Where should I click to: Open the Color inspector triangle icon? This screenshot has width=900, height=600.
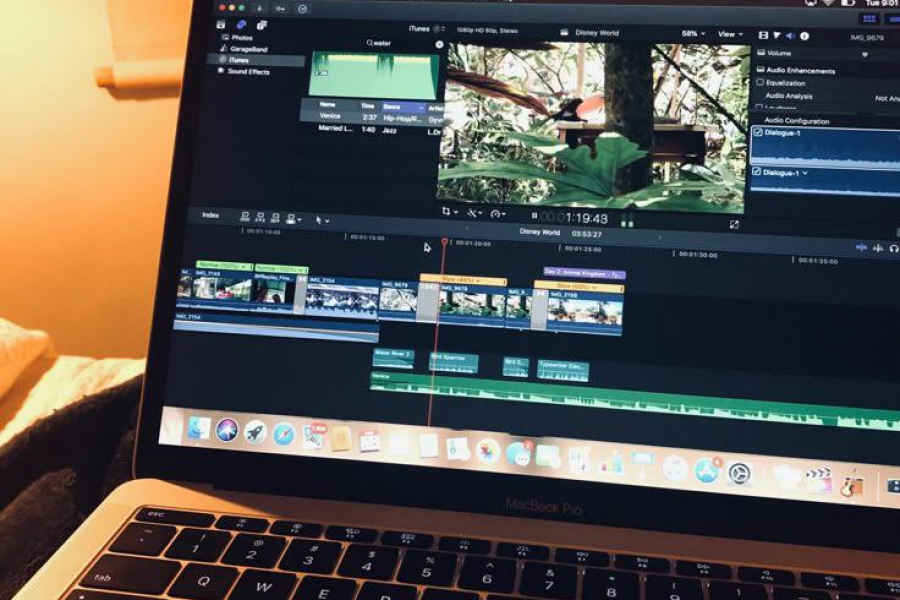coord(777,35)
